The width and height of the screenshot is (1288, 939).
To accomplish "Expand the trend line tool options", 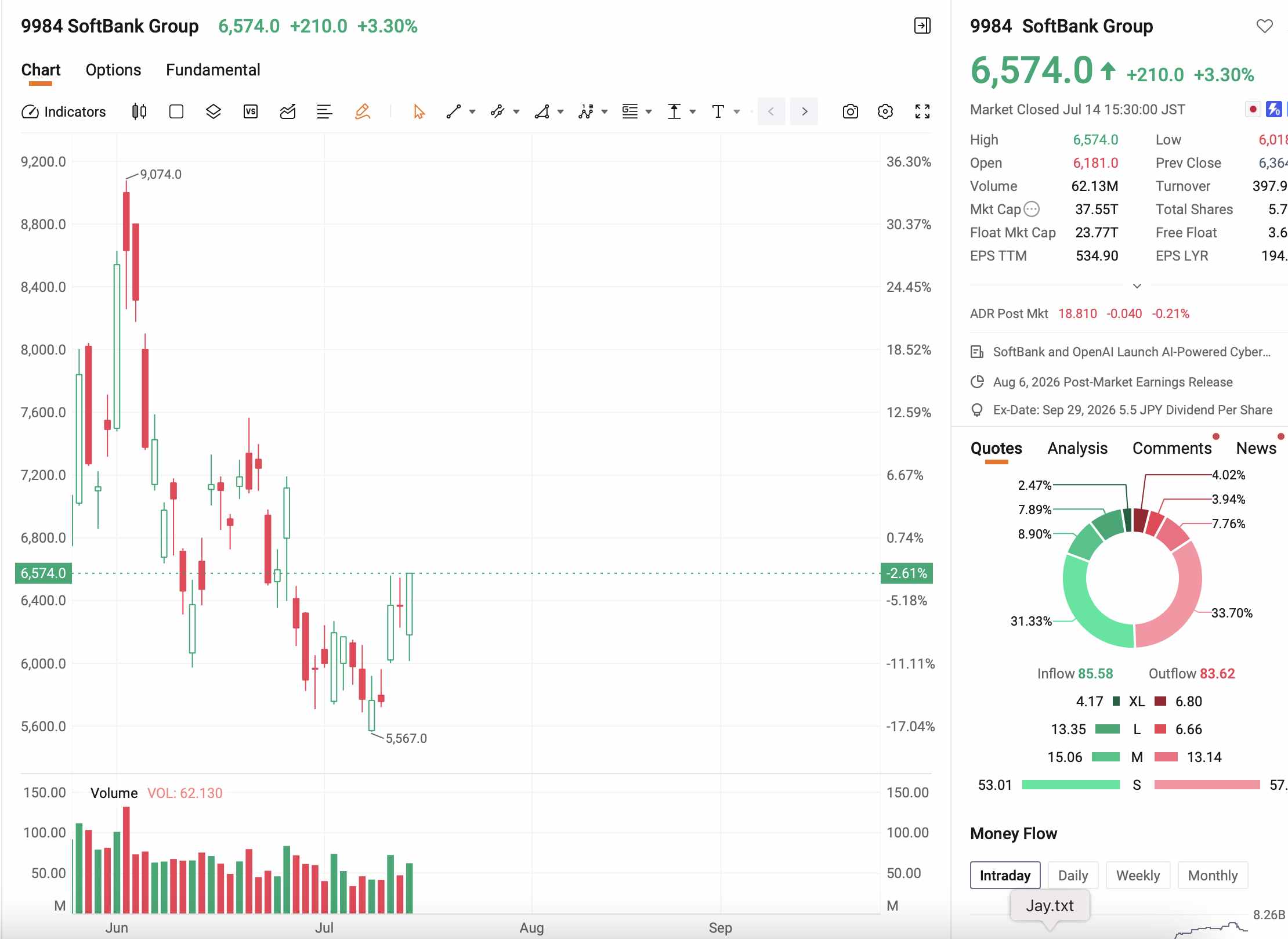I will click(x=472, y=112).
